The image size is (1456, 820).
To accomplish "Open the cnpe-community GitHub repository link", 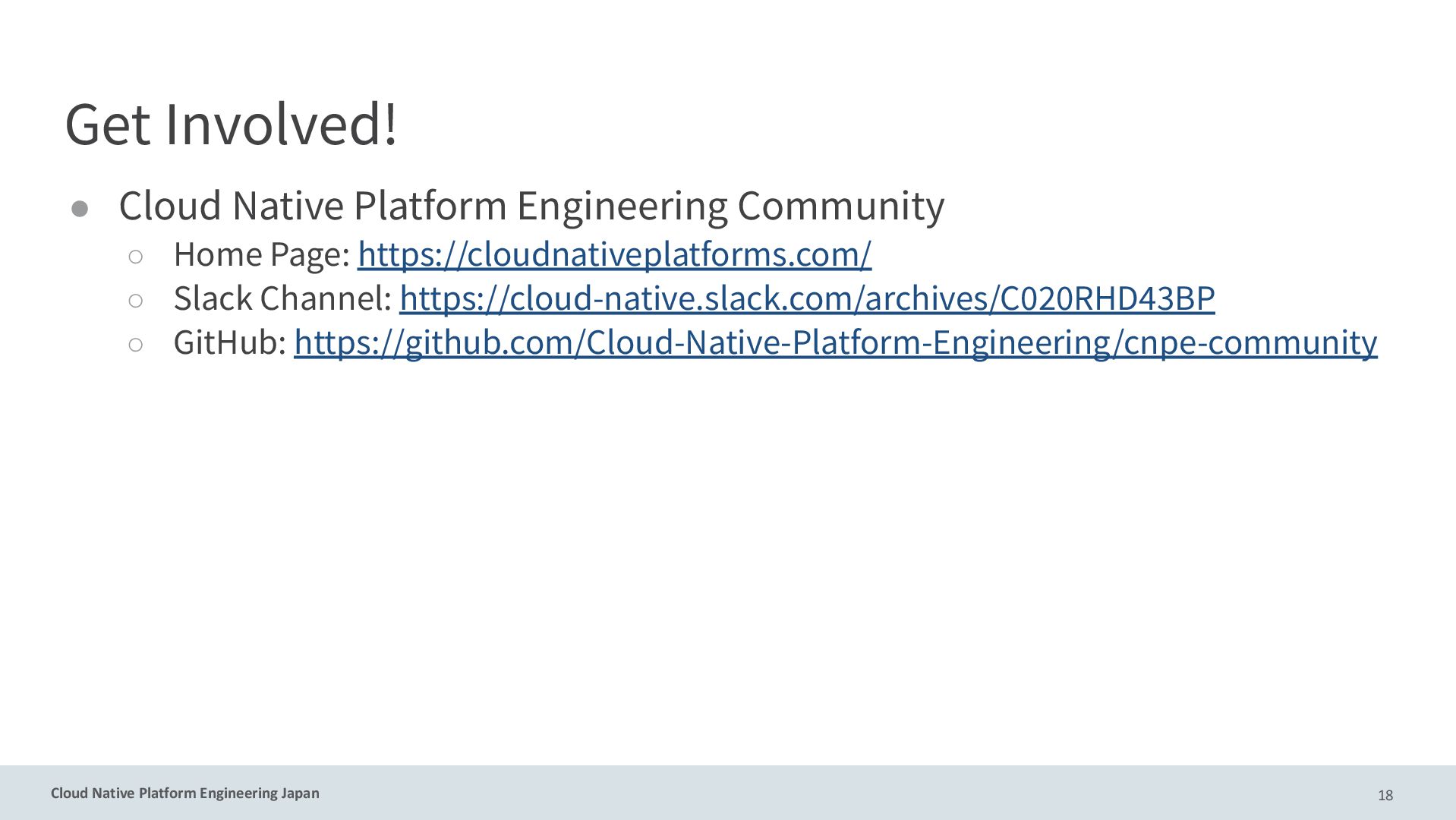I will point(835,342).
